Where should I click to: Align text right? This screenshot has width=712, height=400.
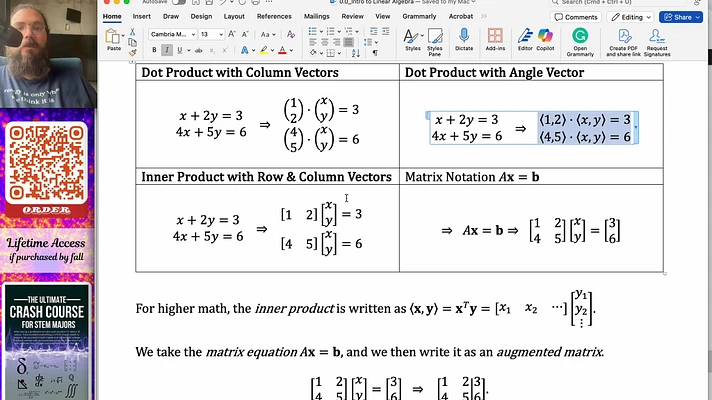[336, 42]
